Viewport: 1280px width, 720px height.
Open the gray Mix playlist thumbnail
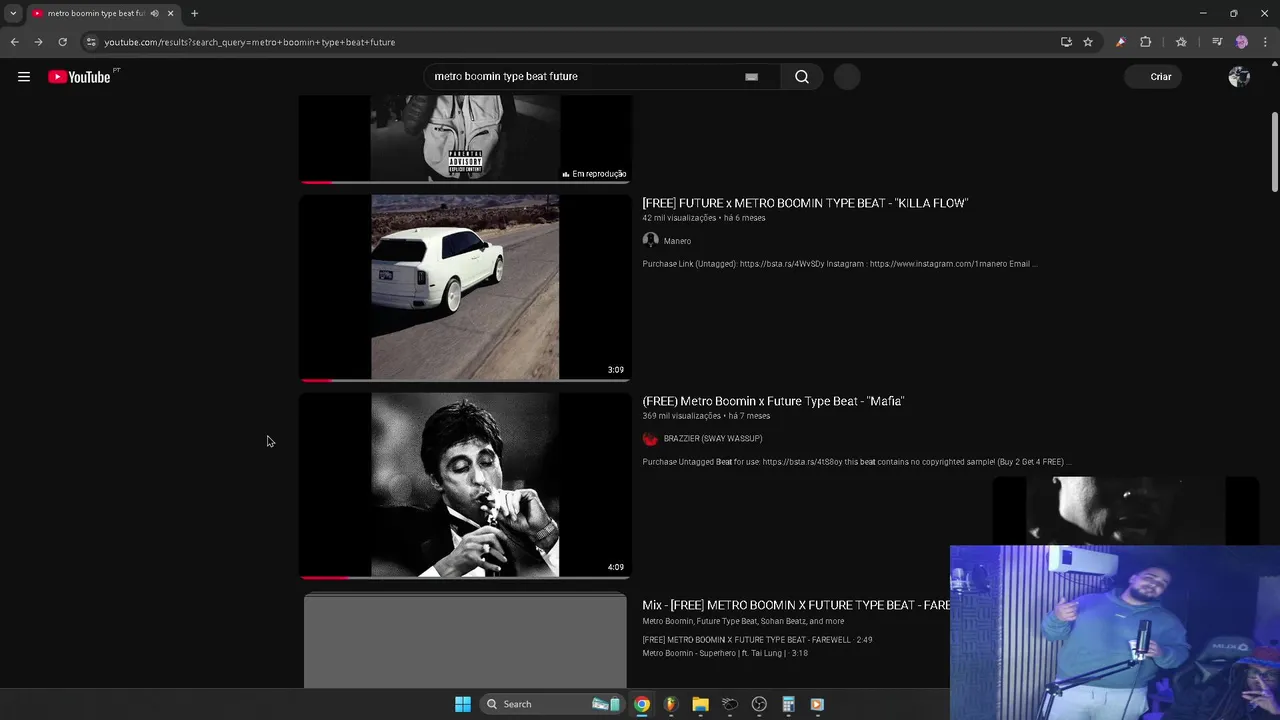coord(465,641)
